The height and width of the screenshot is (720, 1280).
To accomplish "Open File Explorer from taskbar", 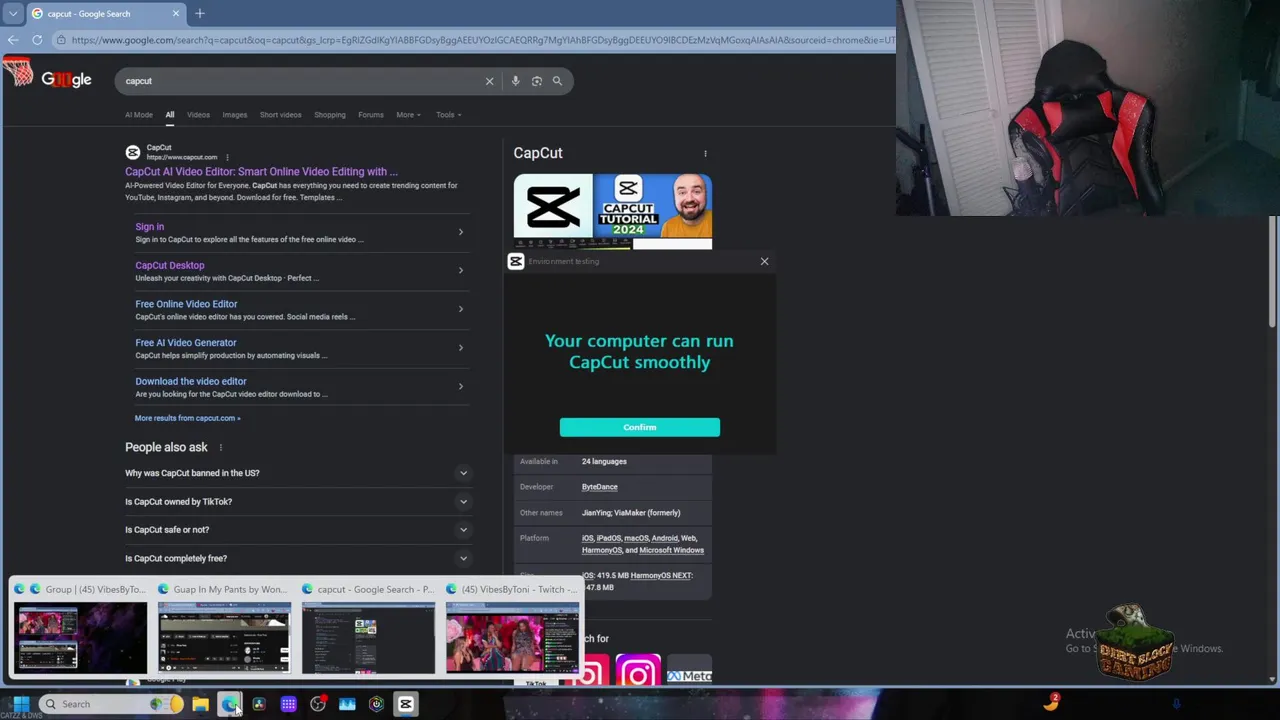I will click(200, 704).
